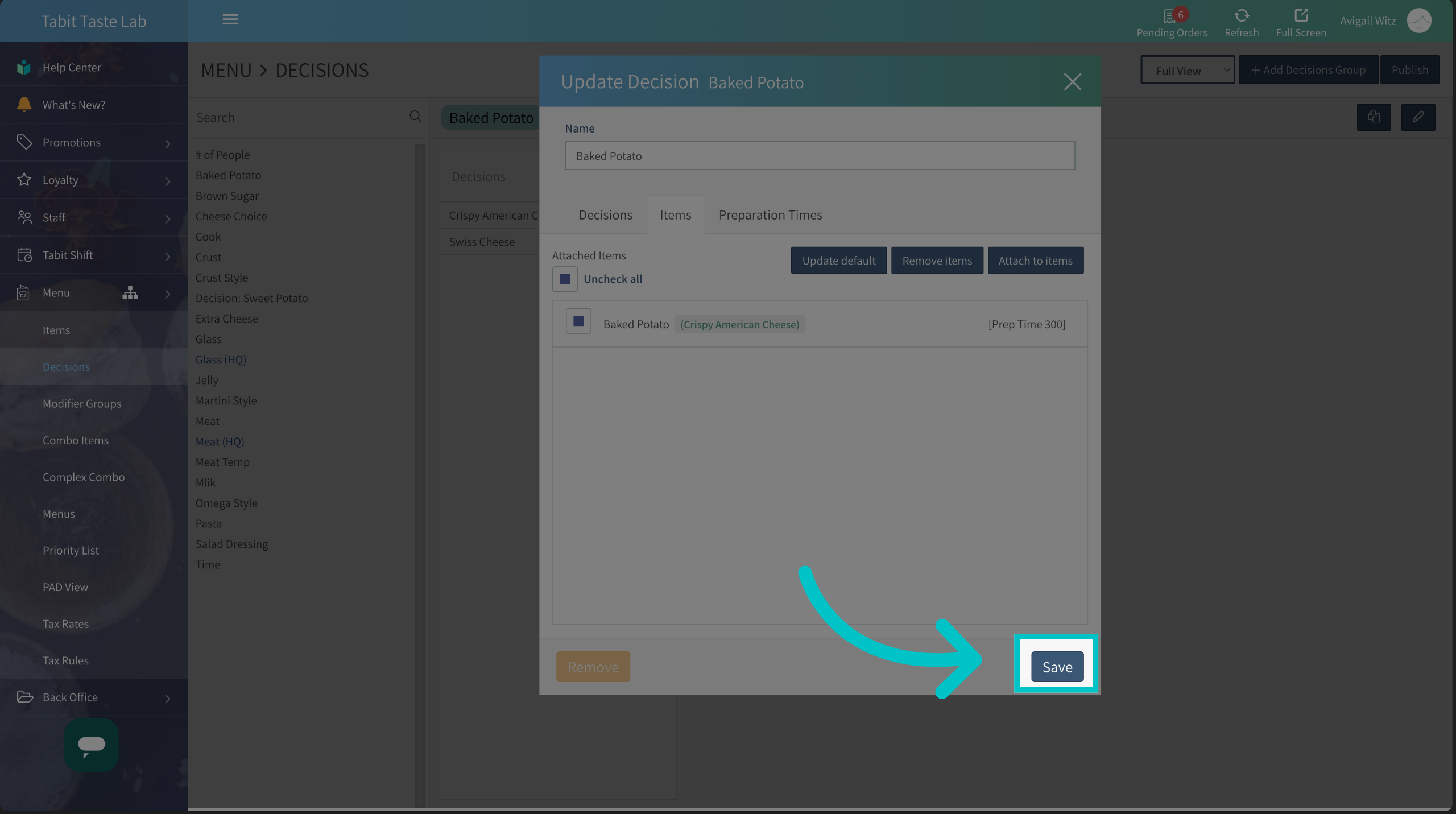
Task: Select Cheese Choice in decisions list
Action: click(231, 216)
